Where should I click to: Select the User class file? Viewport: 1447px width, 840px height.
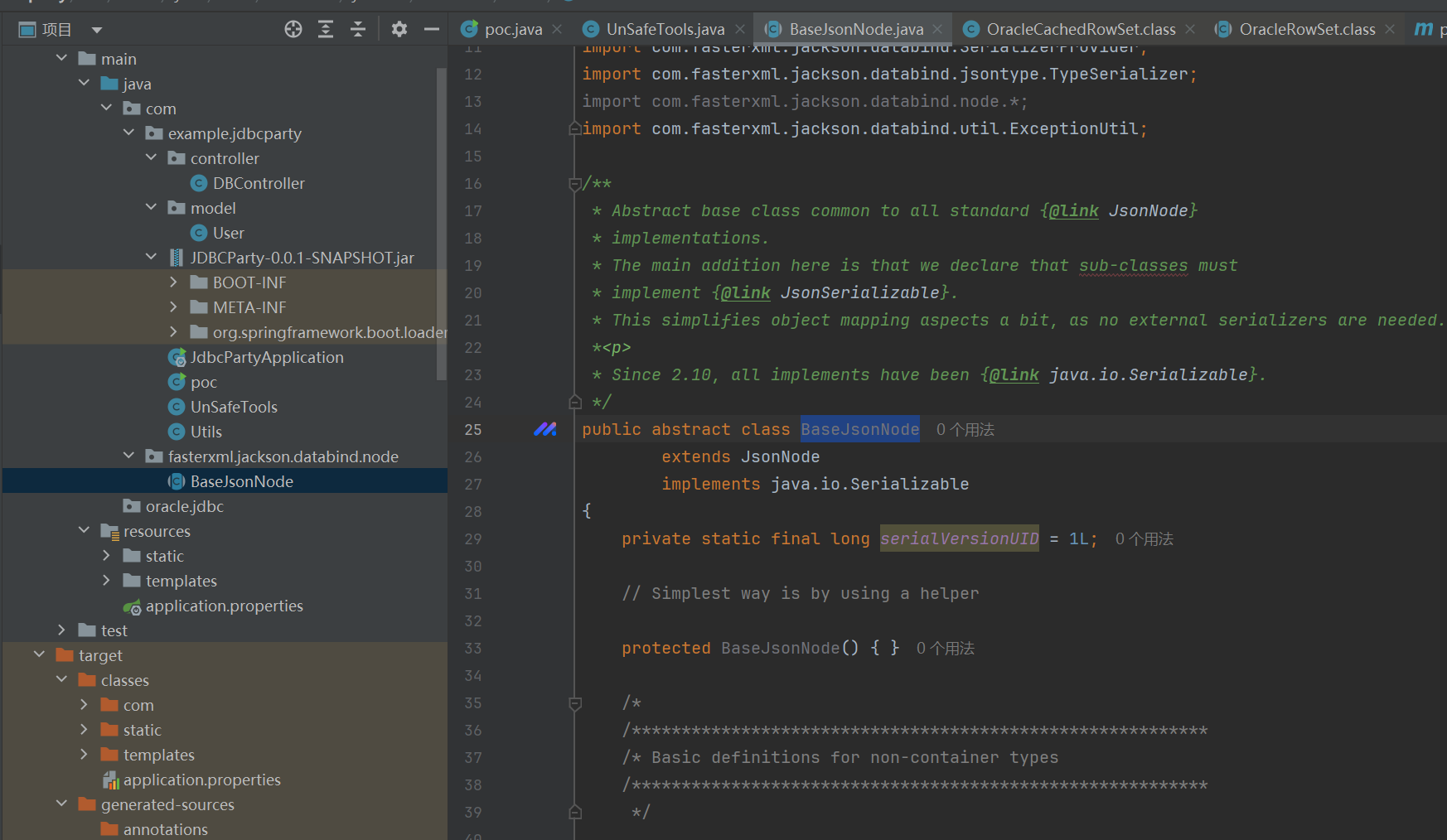tap(228, 233)
